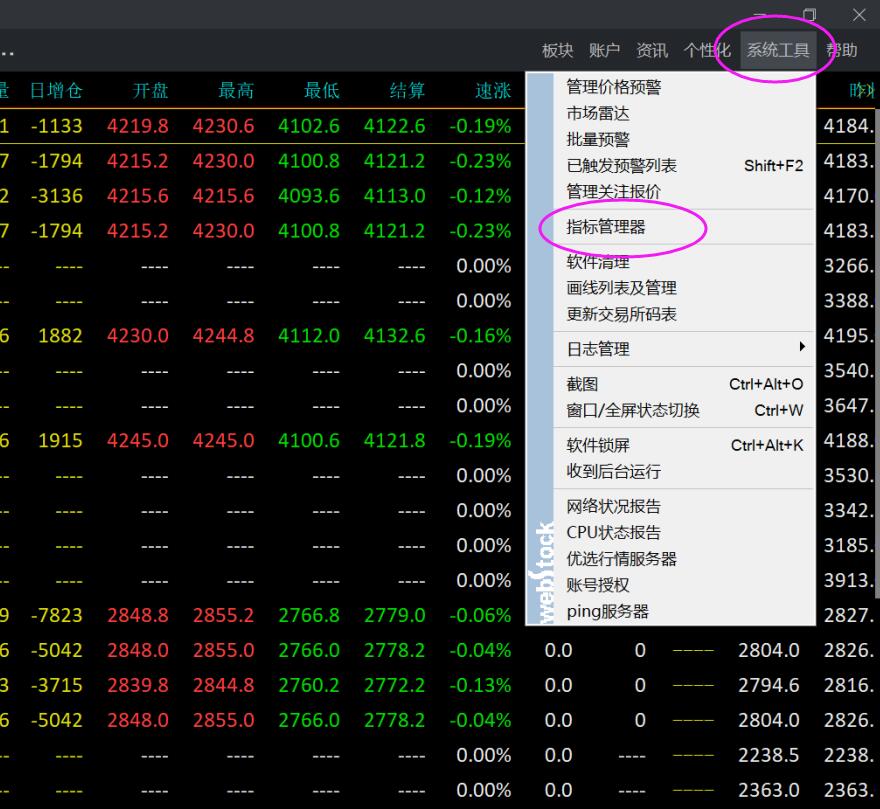Image resolution: width=880 pixels, height=809 pixels.
Task: Click the 最低 value 4102.6
Action: coord(309,126)
